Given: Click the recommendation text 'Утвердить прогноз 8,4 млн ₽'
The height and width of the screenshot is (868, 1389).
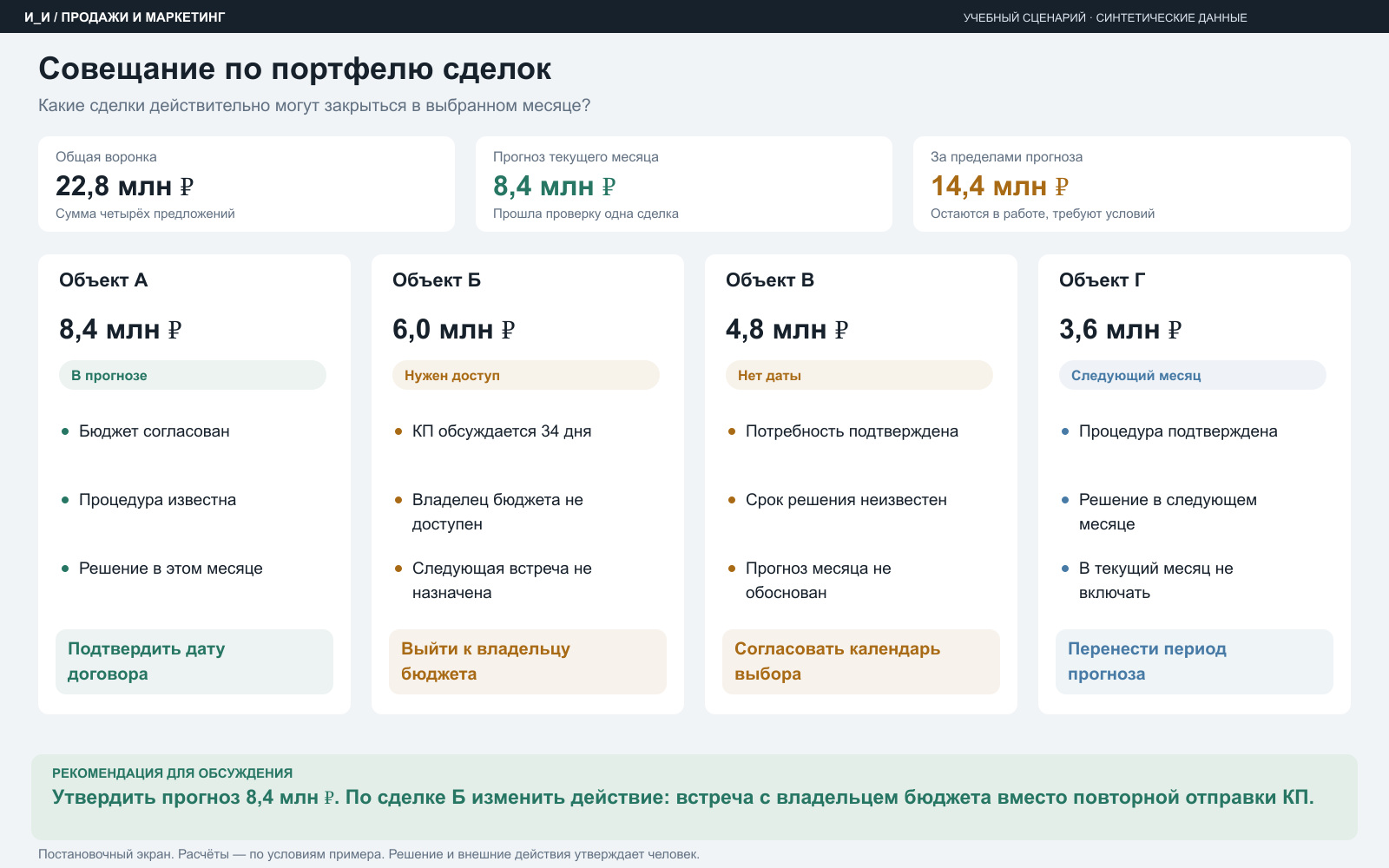Looking at the screenshot, I should pyautogui.click(x=195, y=798).
